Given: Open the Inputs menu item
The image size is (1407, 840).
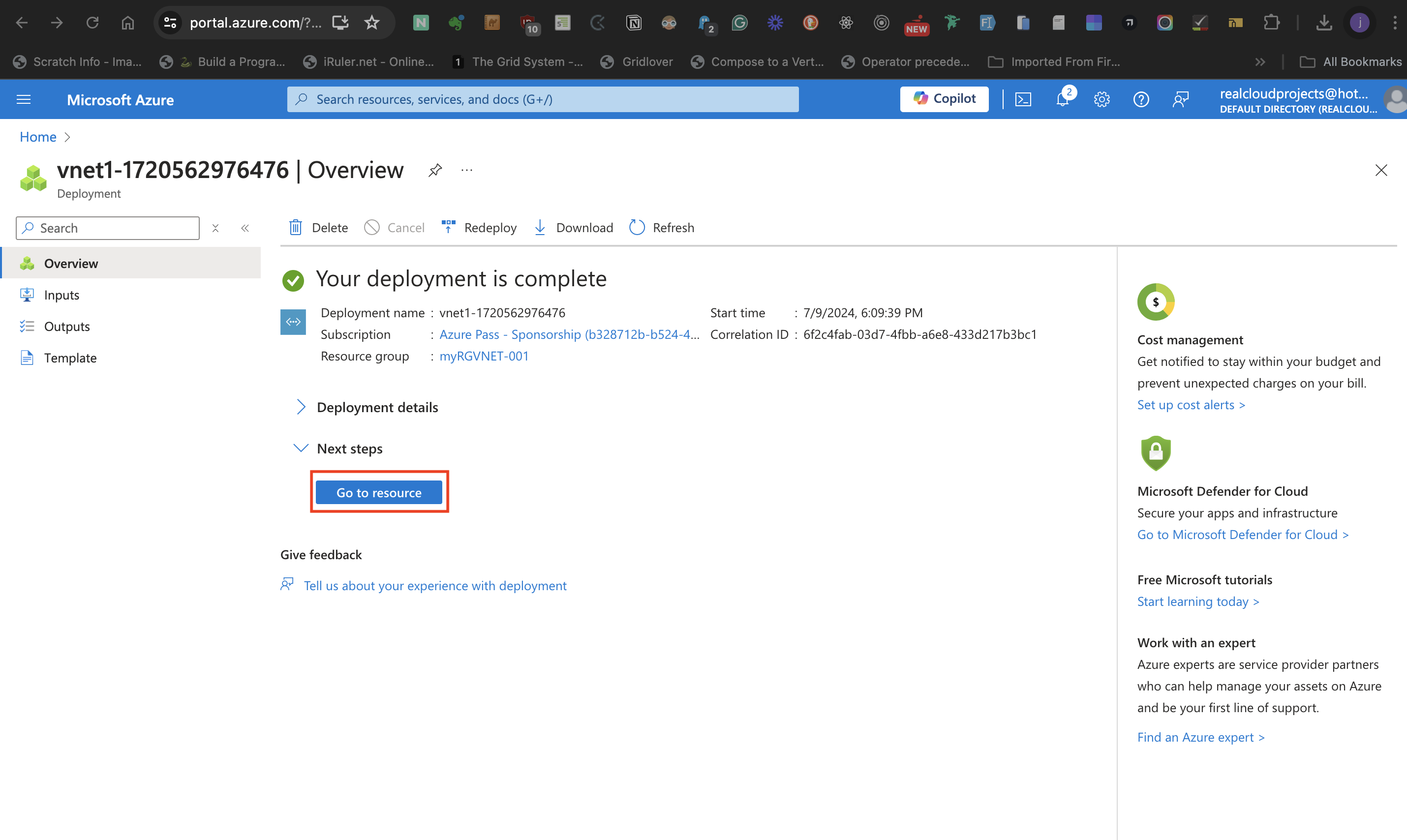Looking at the screenshot, I should (61, 295).
